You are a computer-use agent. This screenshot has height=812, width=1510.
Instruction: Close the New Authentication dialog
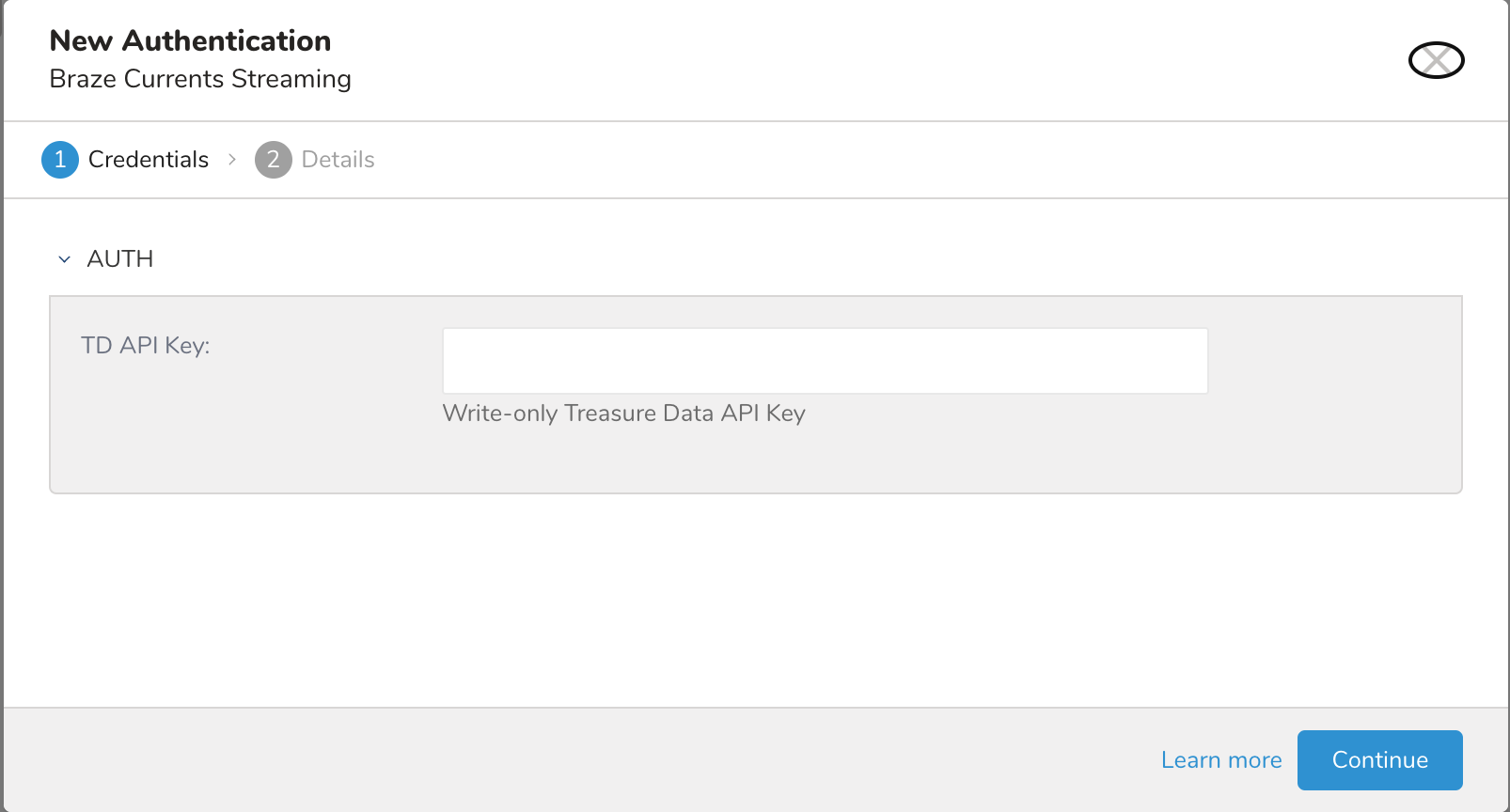(x=1436, y=60)
